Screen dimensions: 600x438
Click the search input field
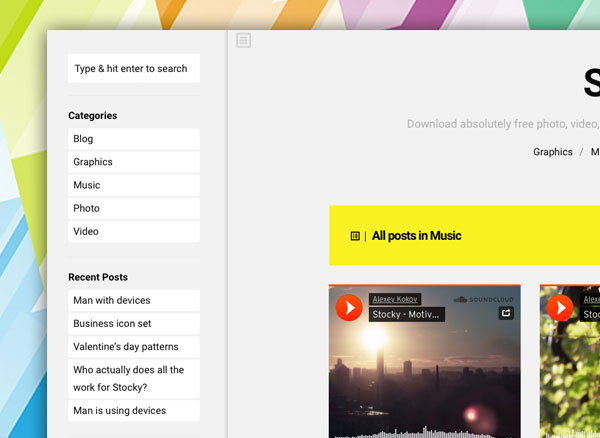[134, 68]
